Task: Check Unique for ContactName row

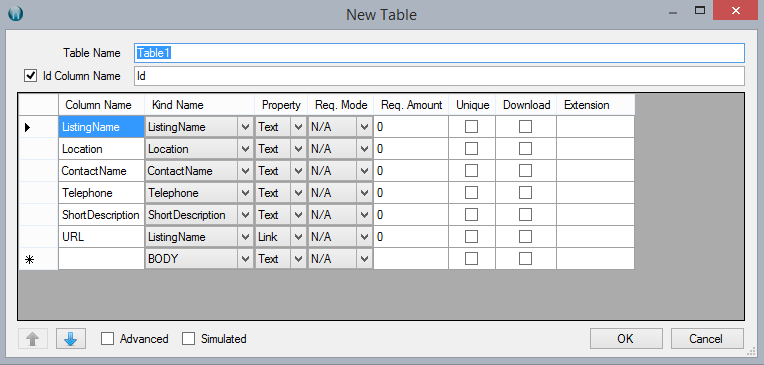Action: point(471,171)
